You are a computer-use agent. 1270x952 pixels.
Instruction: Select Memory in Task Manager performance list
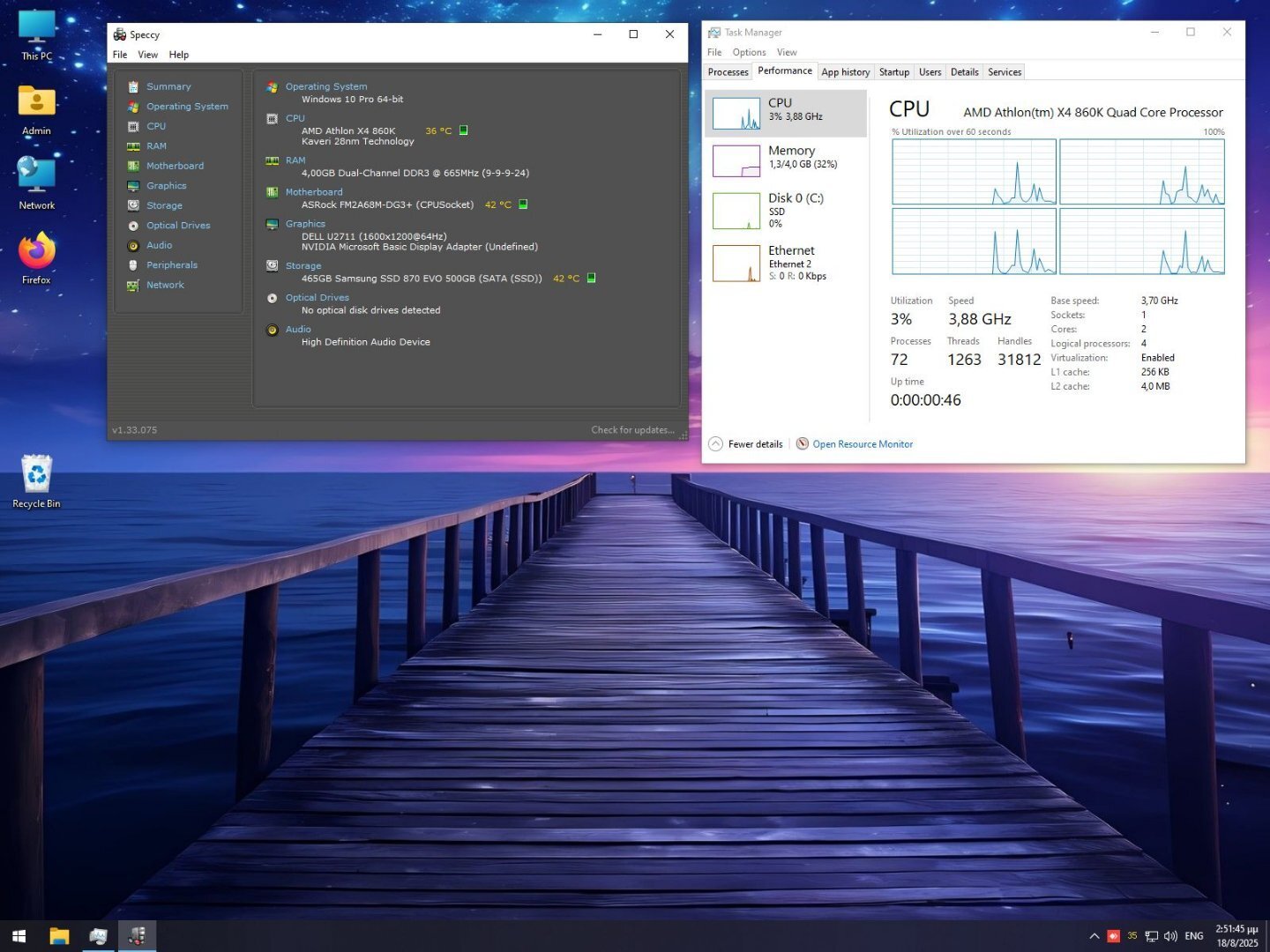786,160
